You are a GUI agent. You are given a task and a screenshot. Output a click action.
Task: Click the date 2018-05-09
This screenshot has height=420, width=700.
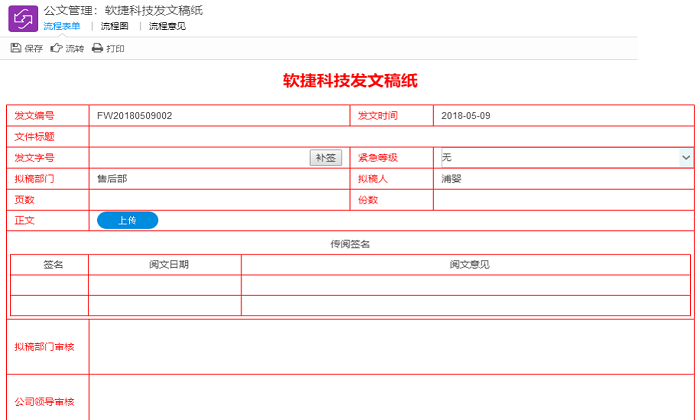click(x=466, y=116)
